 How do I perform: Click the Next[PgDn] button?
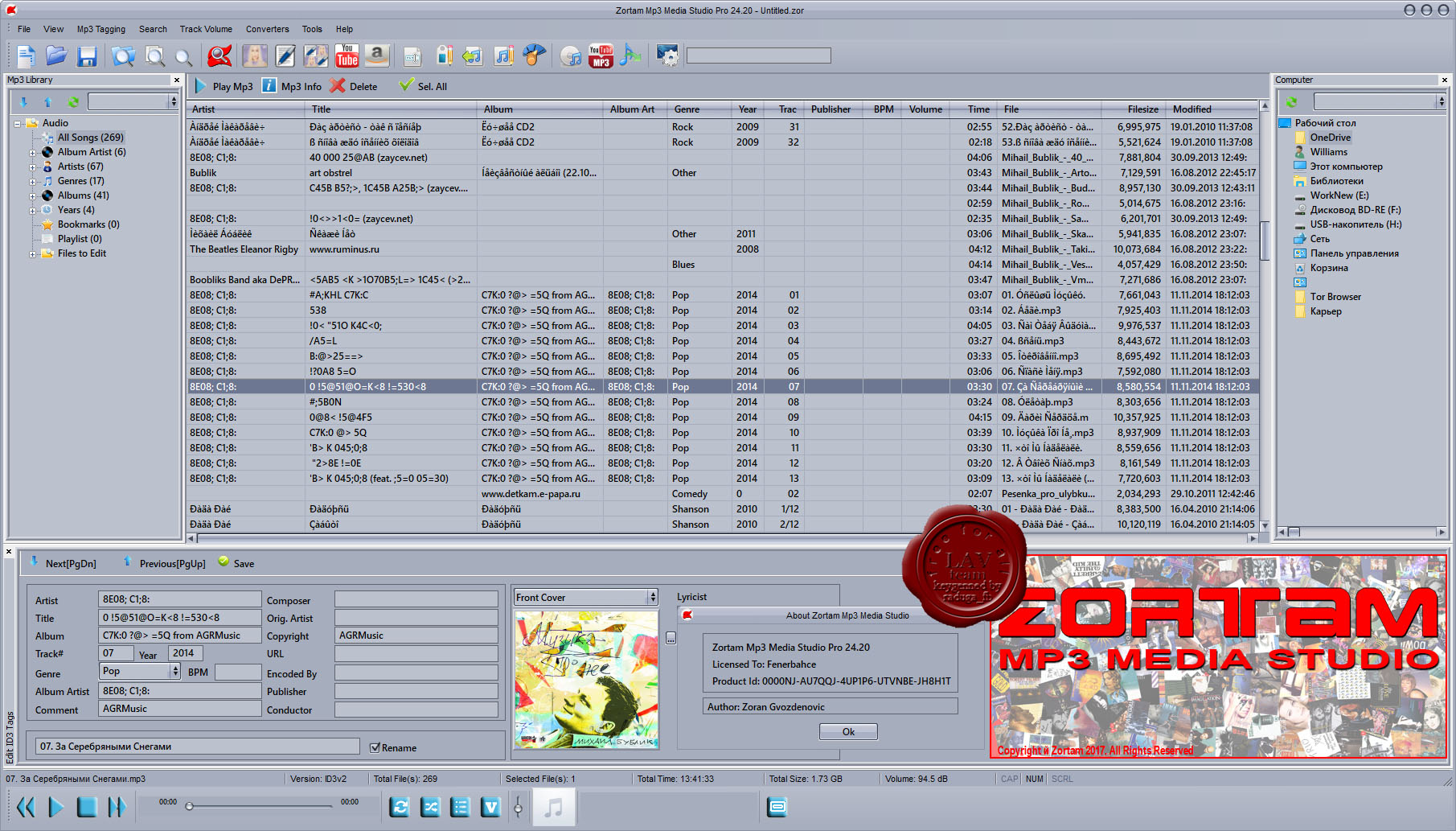[x=62, y=563]
